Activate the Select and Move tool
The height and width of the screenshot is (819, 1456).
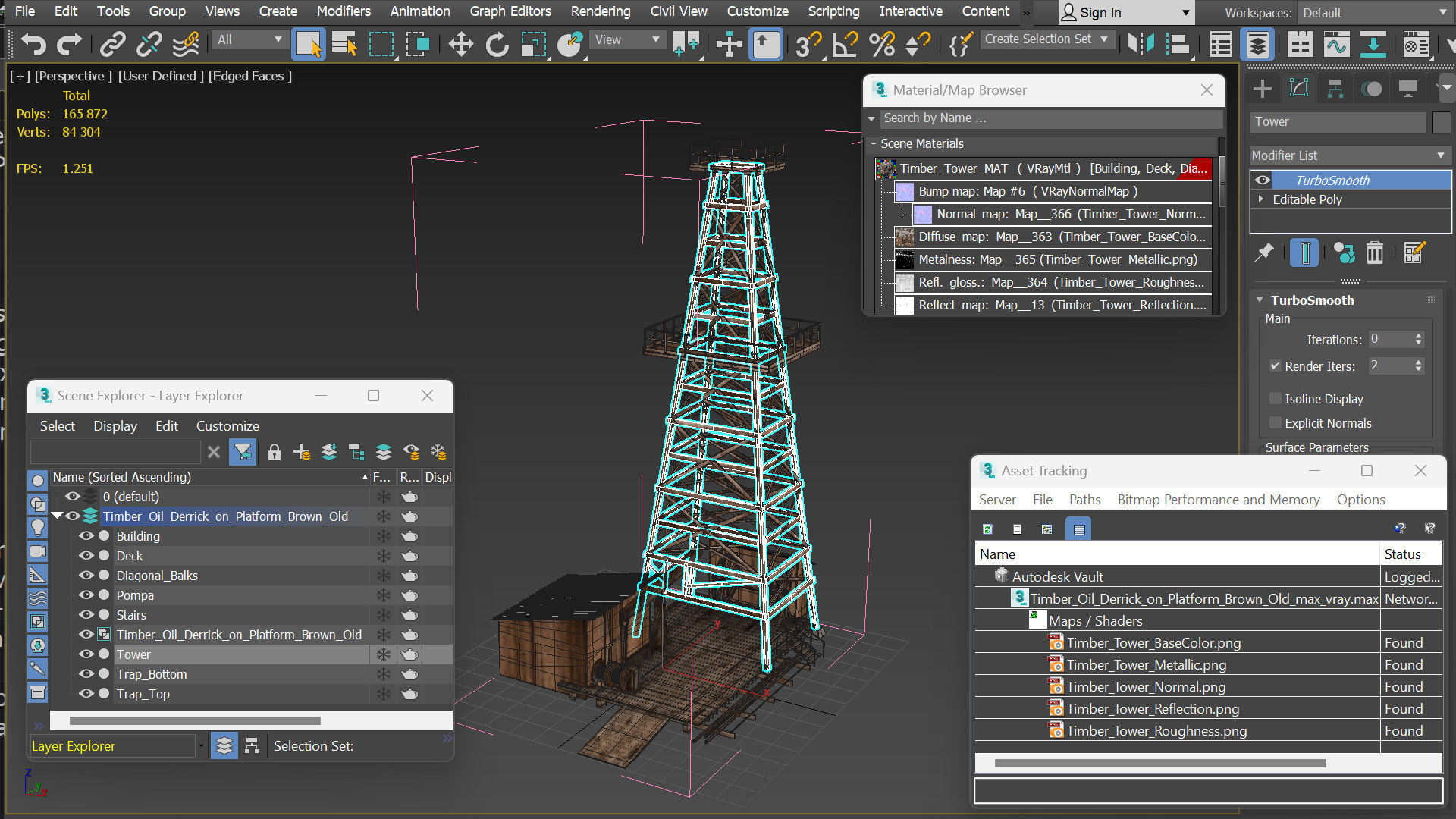(460, 44)
